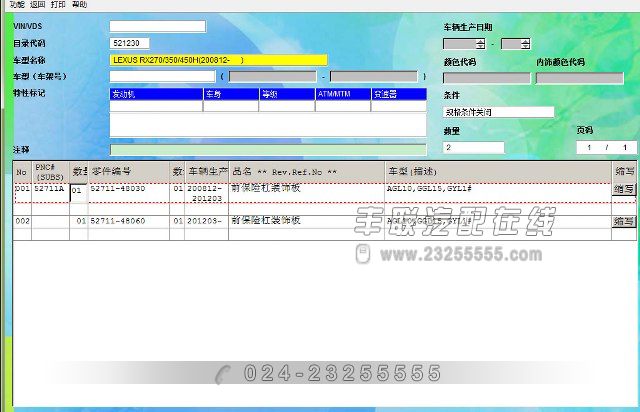Select row number 002
Viewport: 640px width, 412px height.
click(22, 221)
